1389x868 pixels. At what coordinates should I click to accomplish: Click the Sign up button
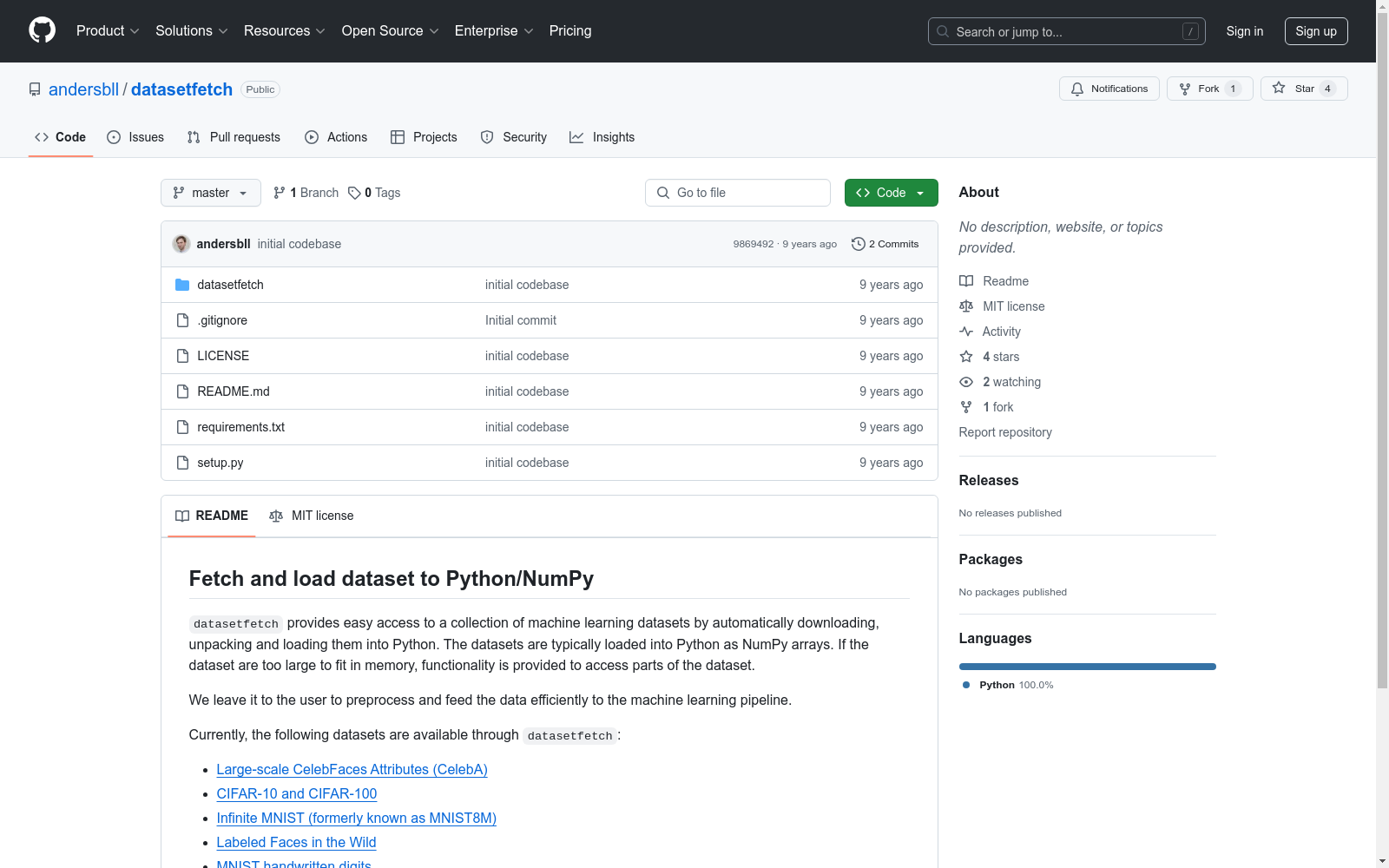point(1316,31)
